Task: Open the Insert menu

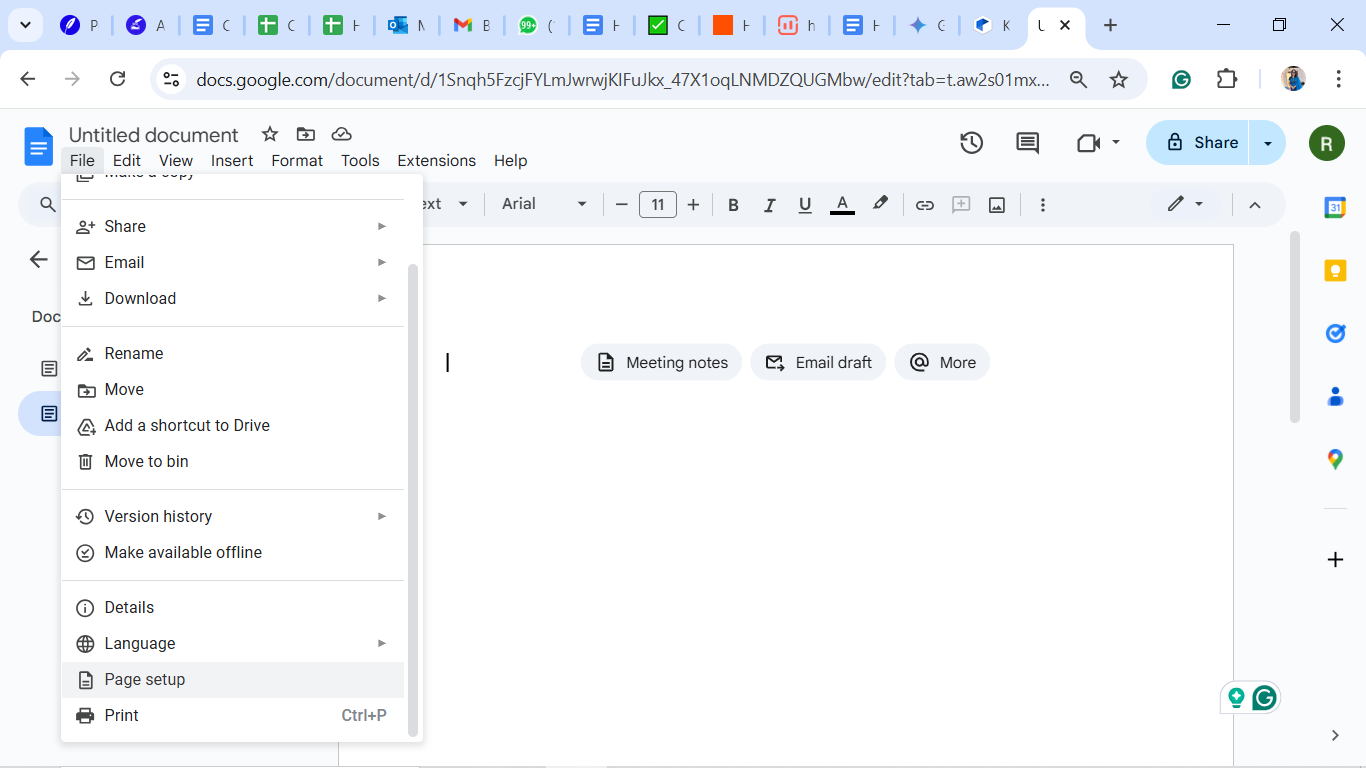Action: click(x=232, y=160)
